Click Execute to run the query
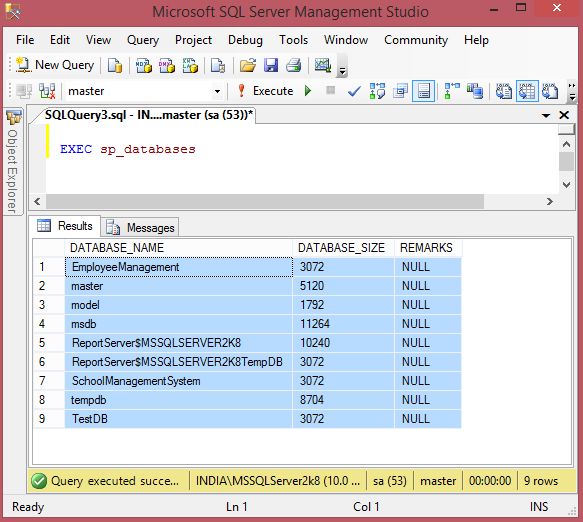Screen dimensions: 583x522 point(265,91)
